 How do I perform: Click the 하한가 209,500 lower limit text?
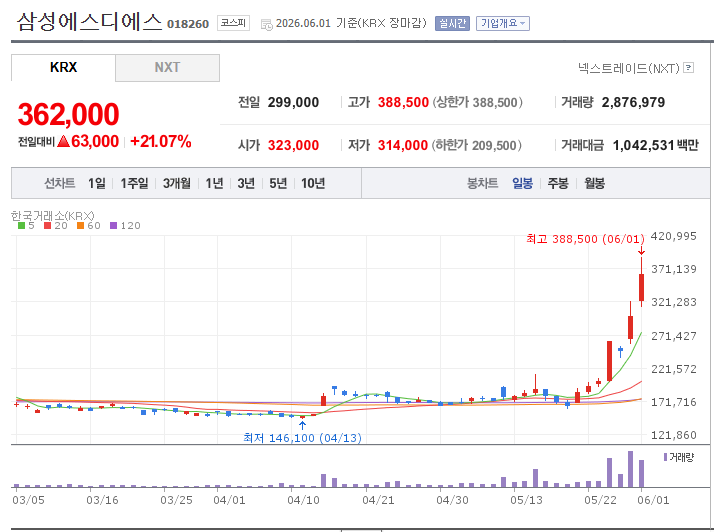(477, 145)
